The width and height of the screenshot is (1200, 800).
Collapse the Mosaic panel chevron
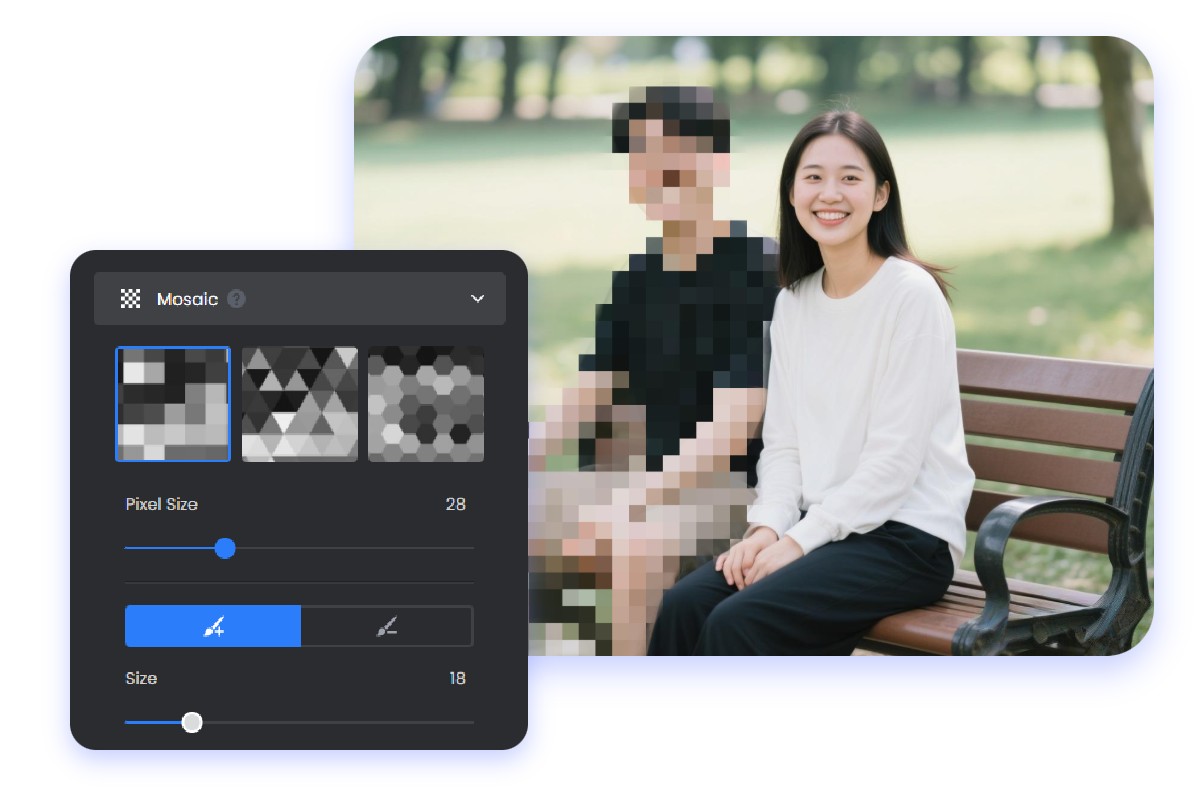[x=477, y=299]
